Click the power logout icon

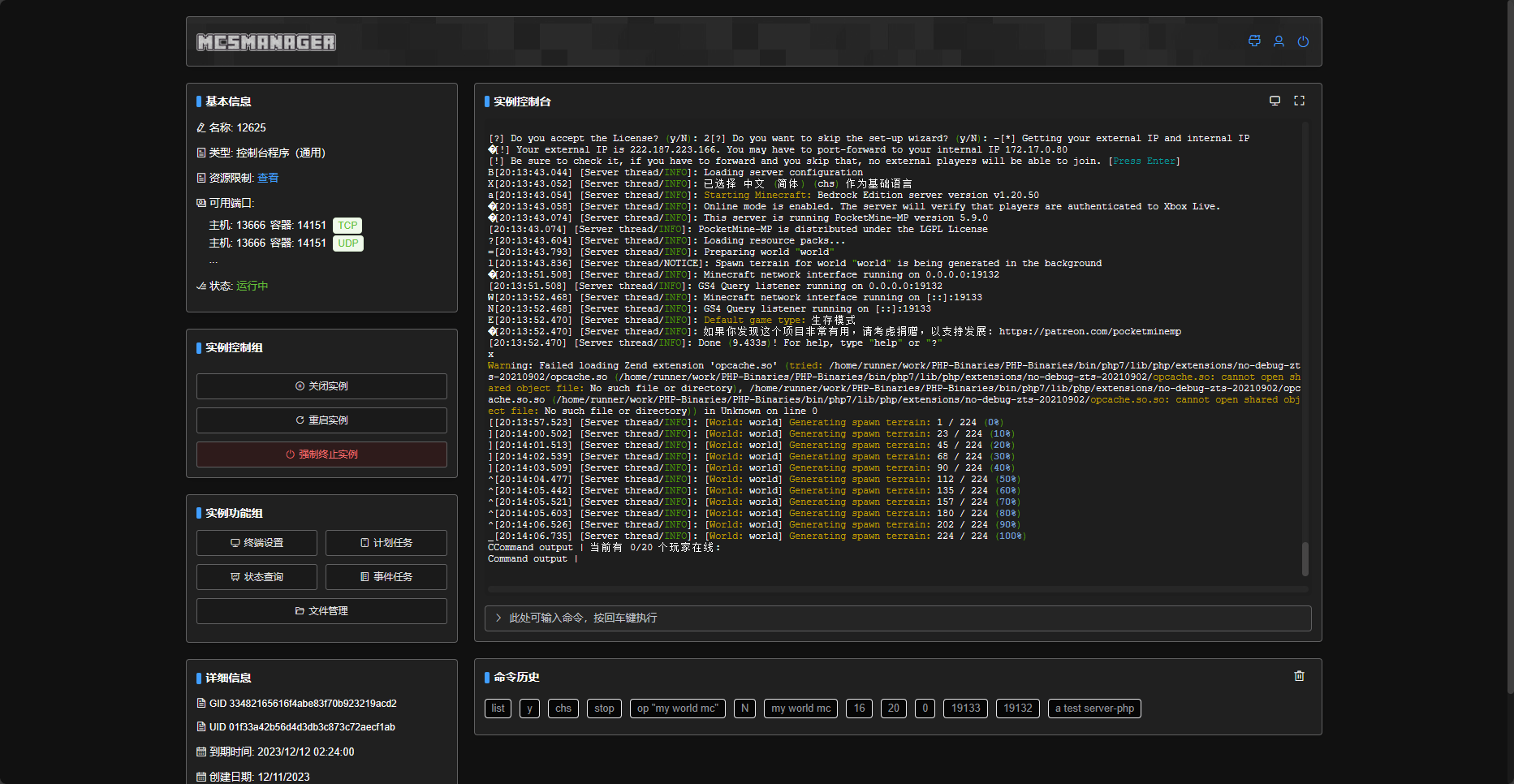[1303, 41]
